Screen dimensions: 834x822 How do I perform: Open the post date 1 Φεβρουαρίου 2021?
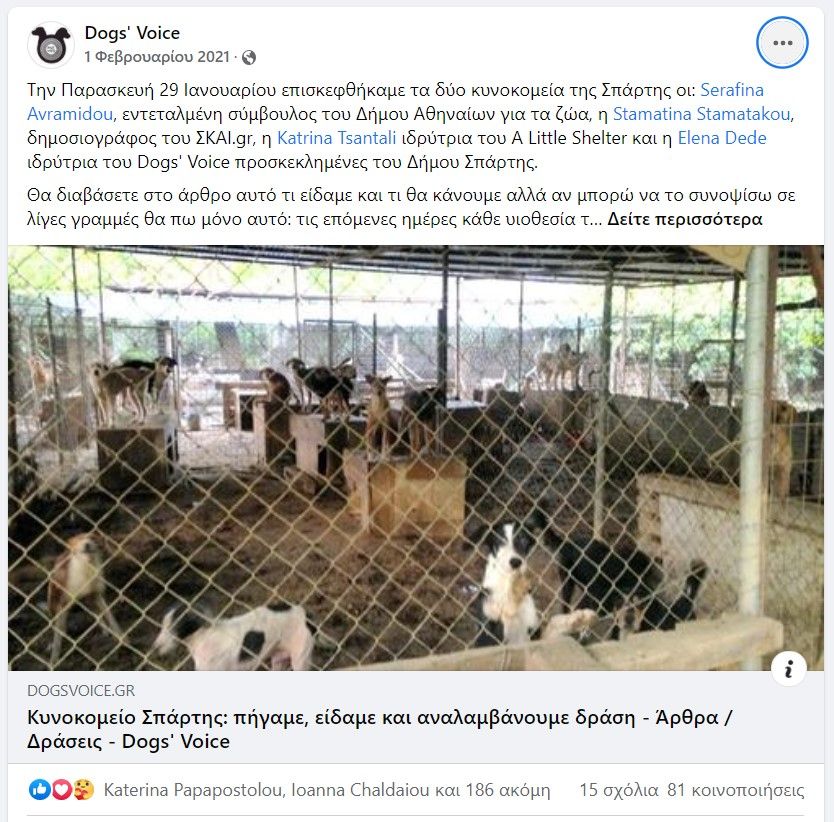coord(157,57)
